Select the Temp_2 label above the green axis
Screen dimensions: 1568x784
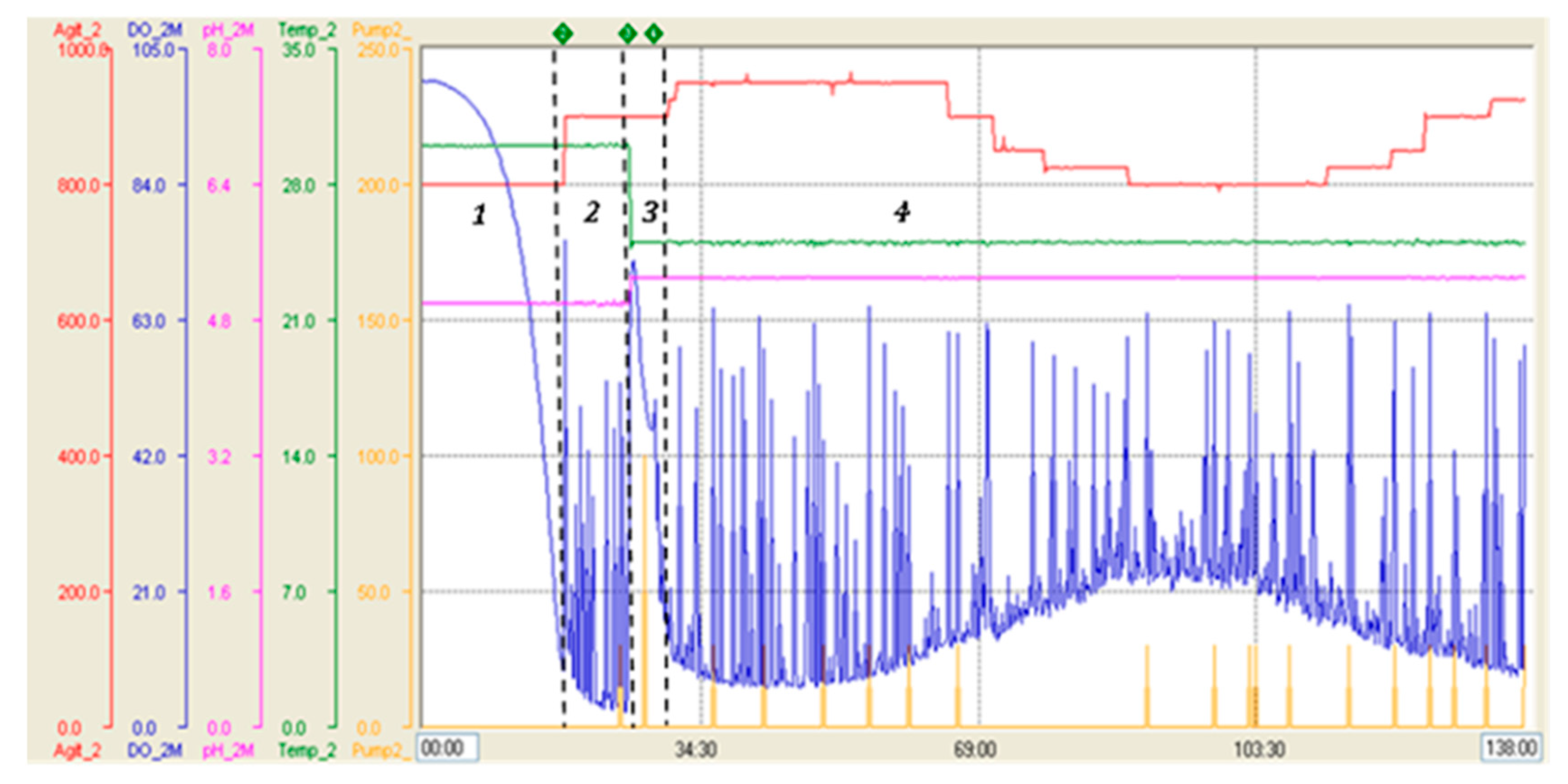[x=307, y=29]
